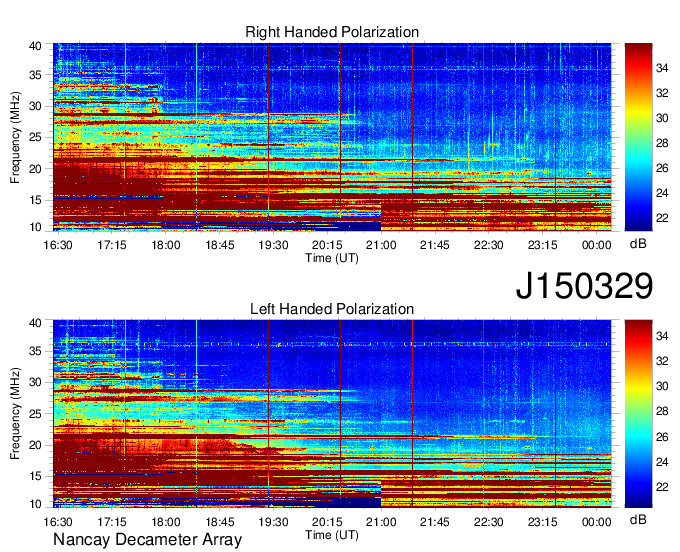Click the 10 MHz tick of Left Handed plot
Viewport: 680px width, 552px height.
35,504
